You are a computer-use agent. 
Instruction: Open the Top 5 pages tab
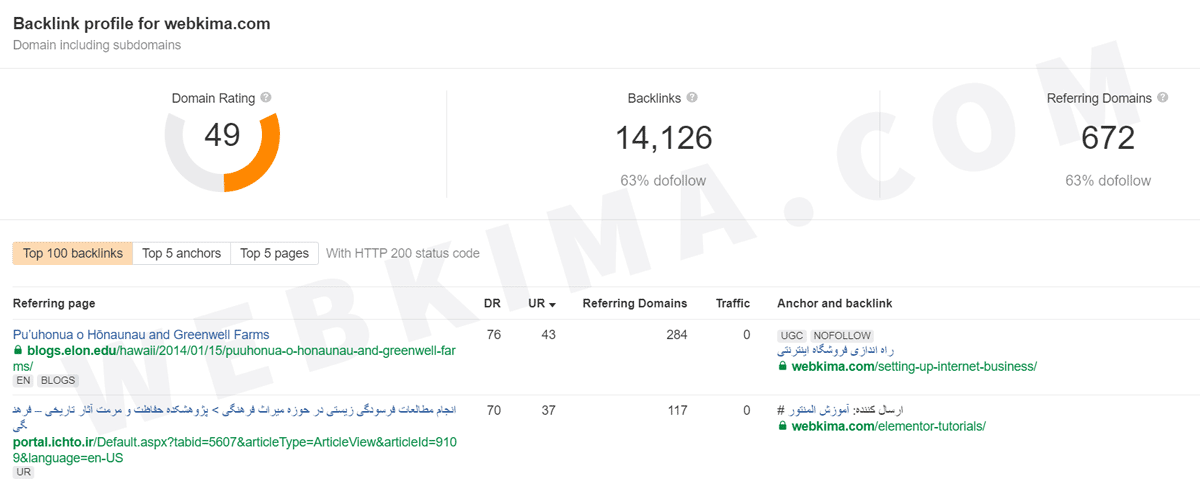pos(275,253)
